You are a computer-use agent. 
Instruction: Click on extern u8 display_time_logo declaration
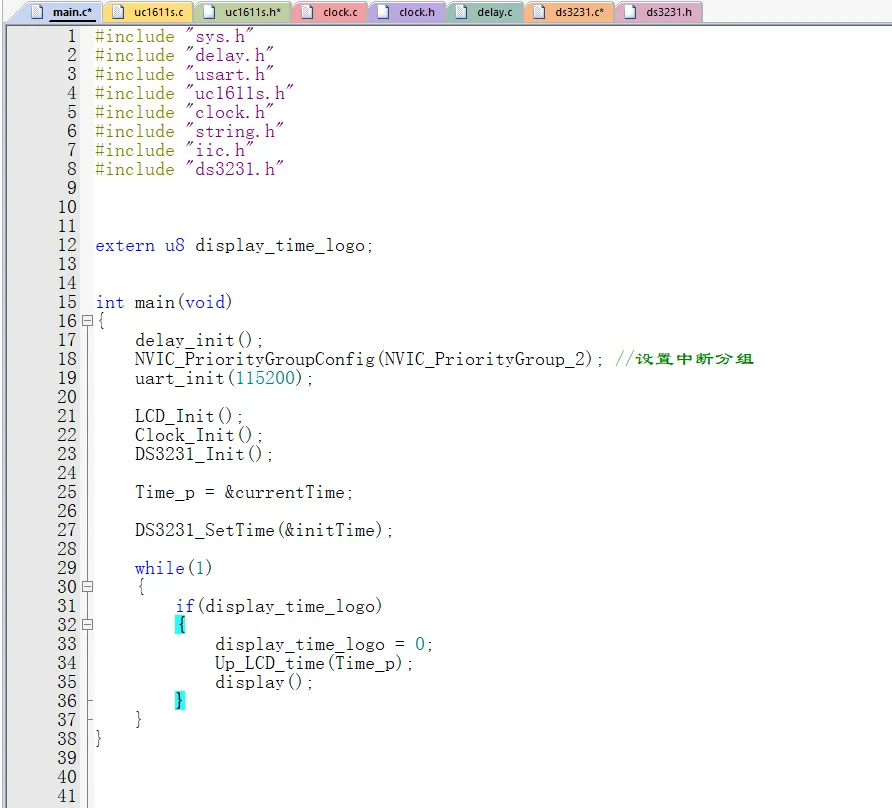(x=234, y=245)
